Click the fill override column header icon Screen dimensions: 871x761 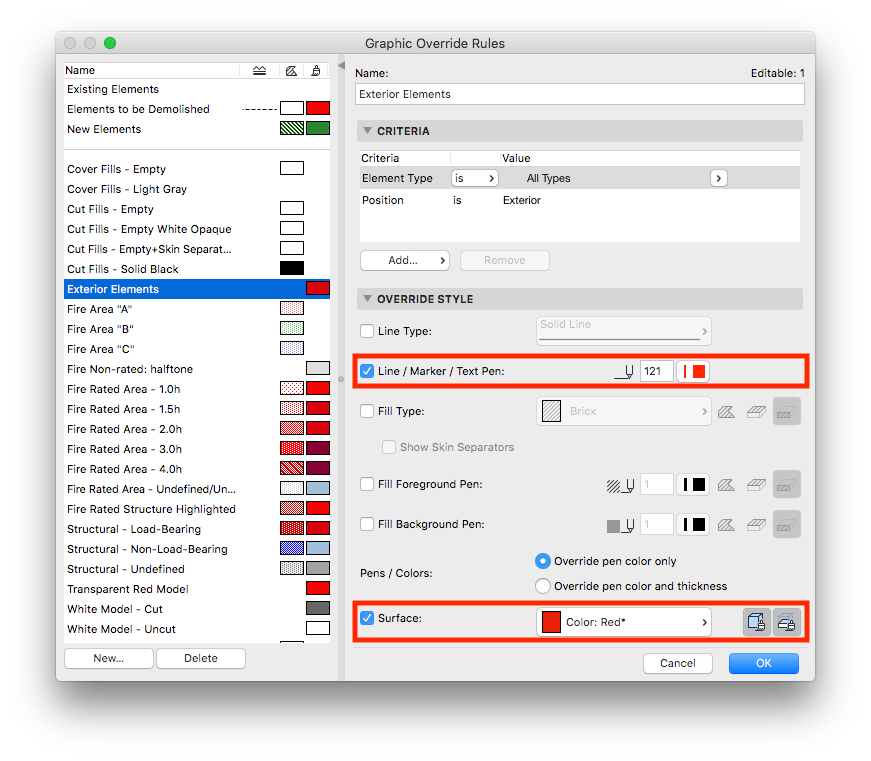tap(291, 71)
